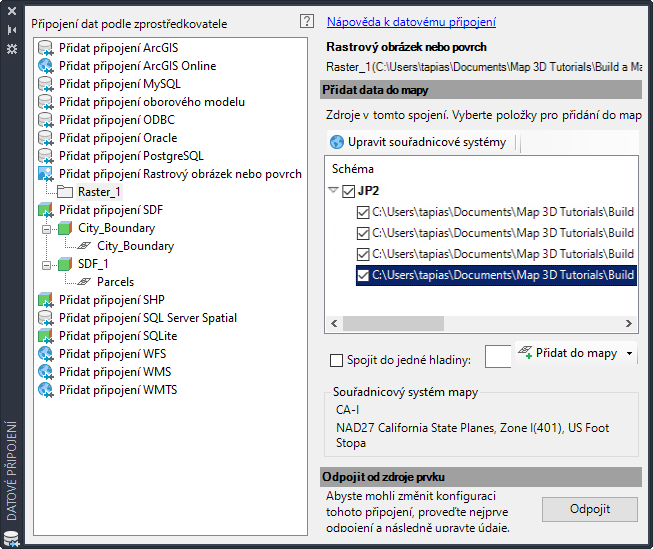Viewport: 653px width, 549px height.
Task: Open 'Nápověda k datovému připojení' link
Action: point(411,22)
